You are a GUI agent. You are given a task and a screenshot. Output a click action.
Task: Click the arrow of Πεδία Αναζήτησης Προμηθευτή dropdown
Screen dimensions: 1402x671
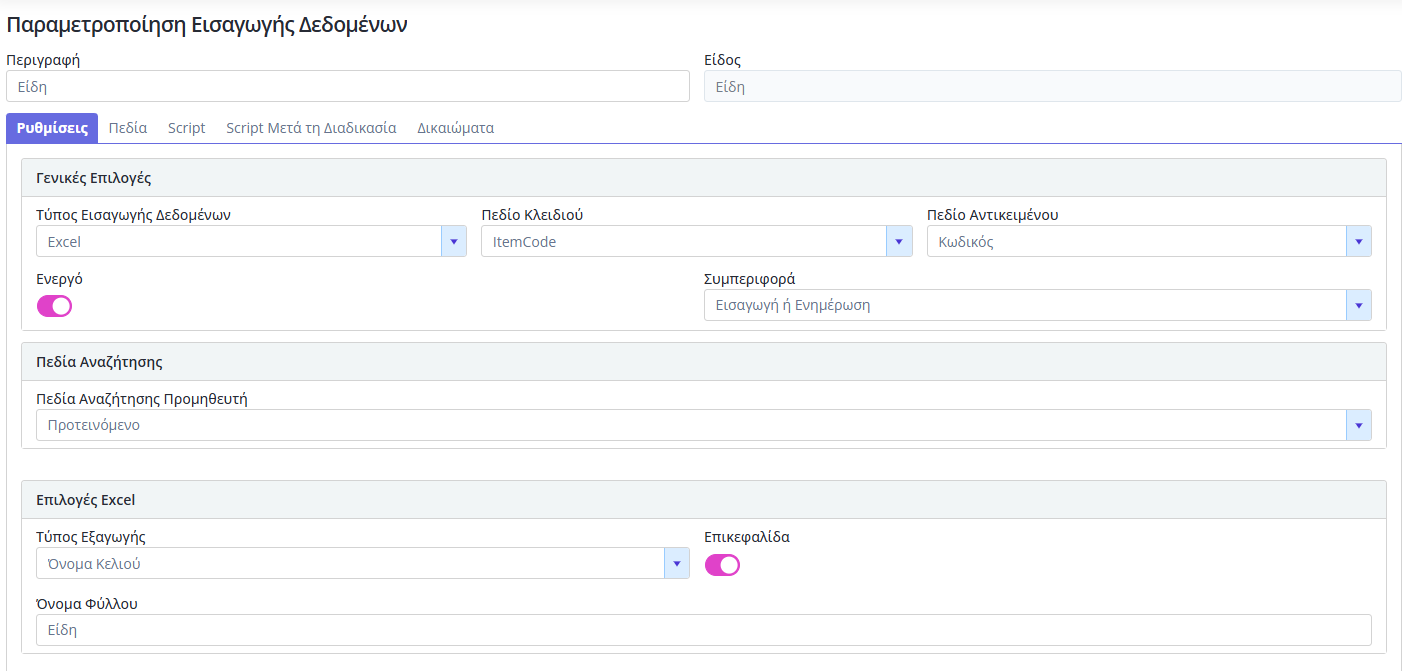coord(1358,426)
